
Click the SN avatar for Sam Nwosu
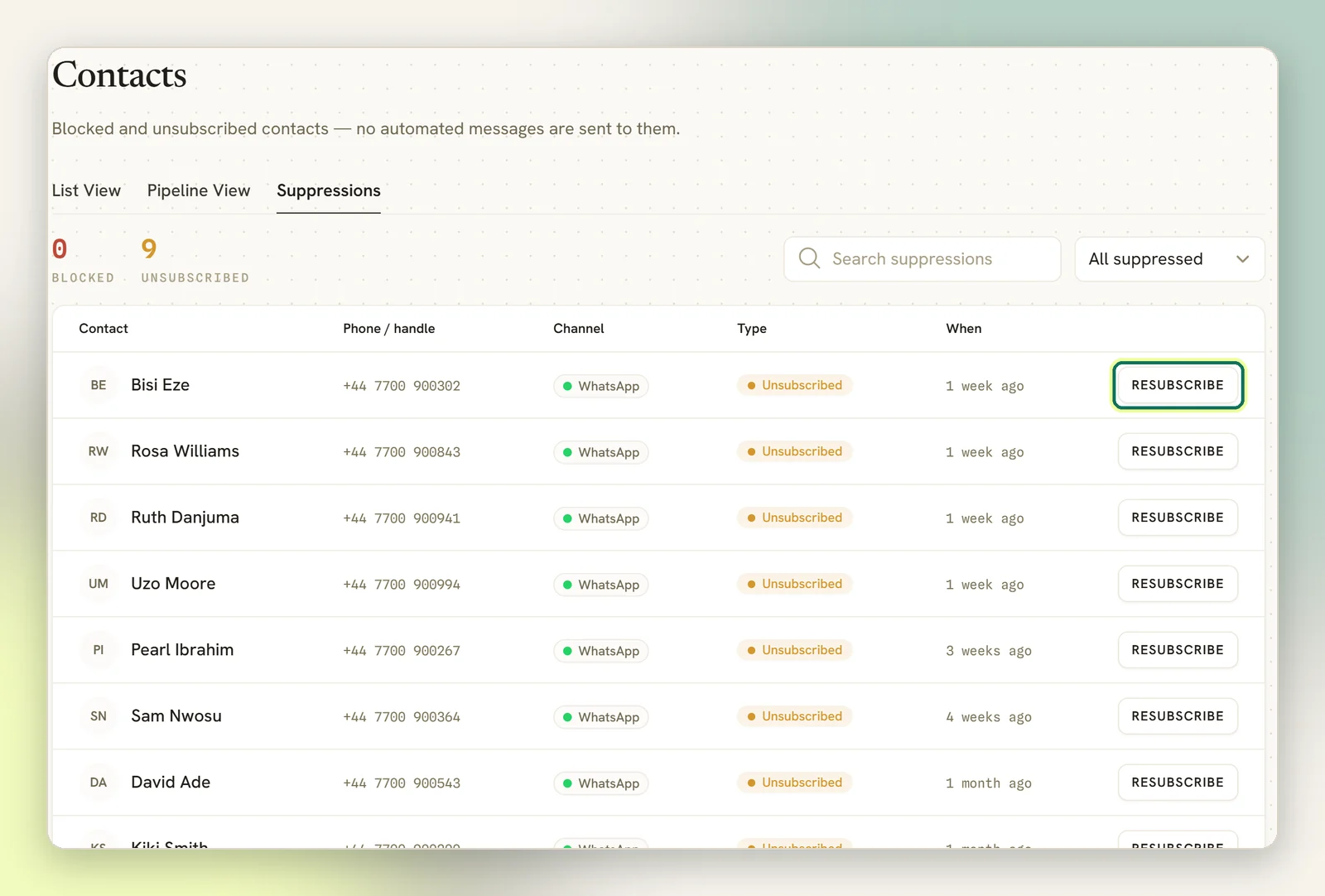click(99, 716)
